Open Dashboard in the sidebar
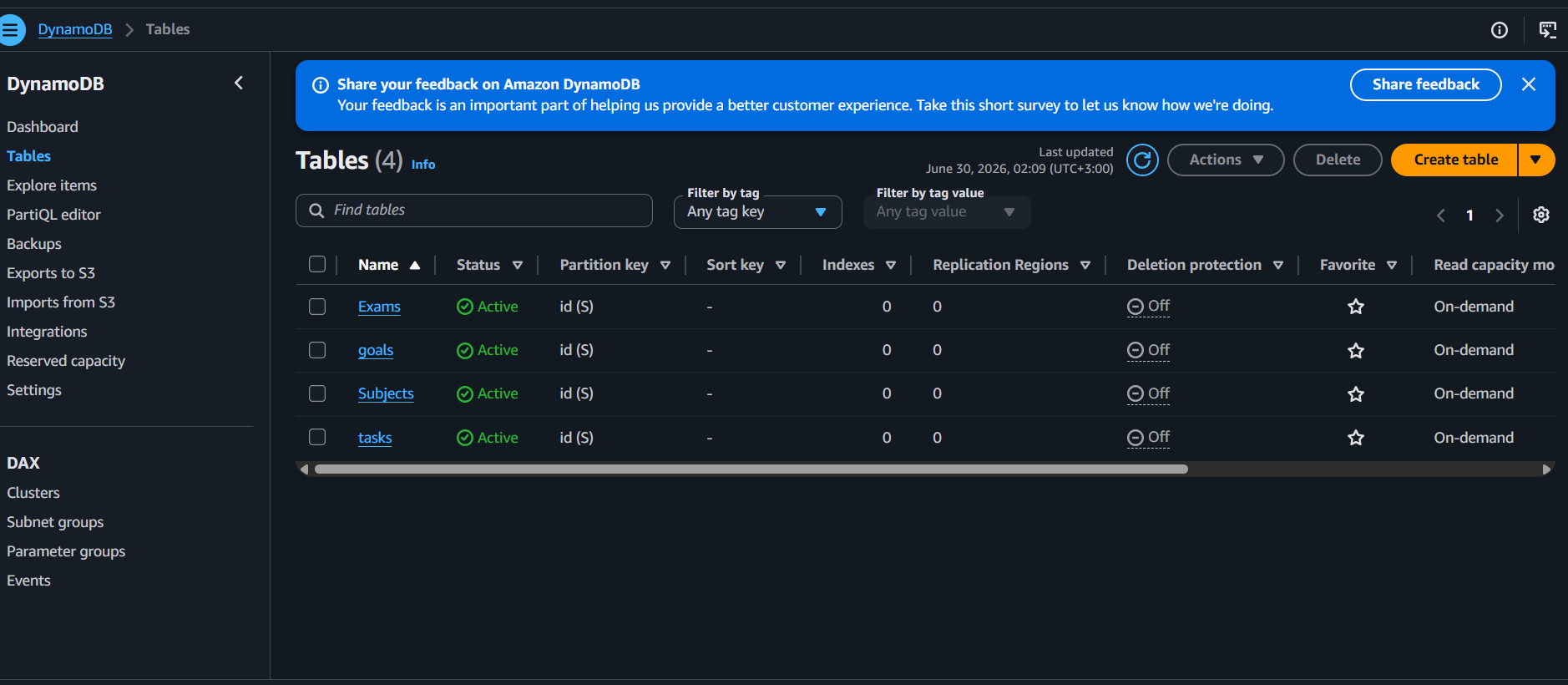The height and width of the screenshot is (685, 1568). pos(43,127)
